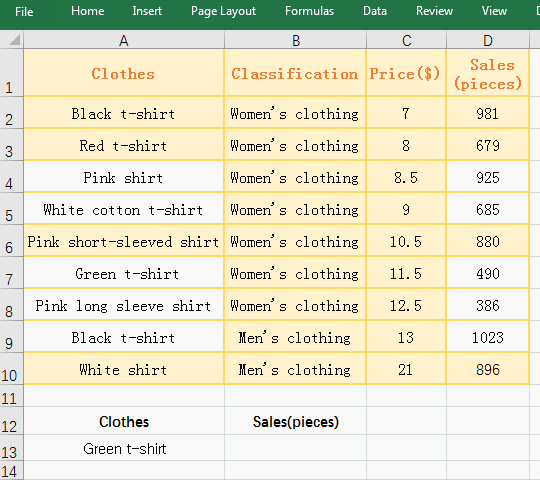Open the File tab
Viewport: 540px width, 480px height.
(x=24, y=12)
